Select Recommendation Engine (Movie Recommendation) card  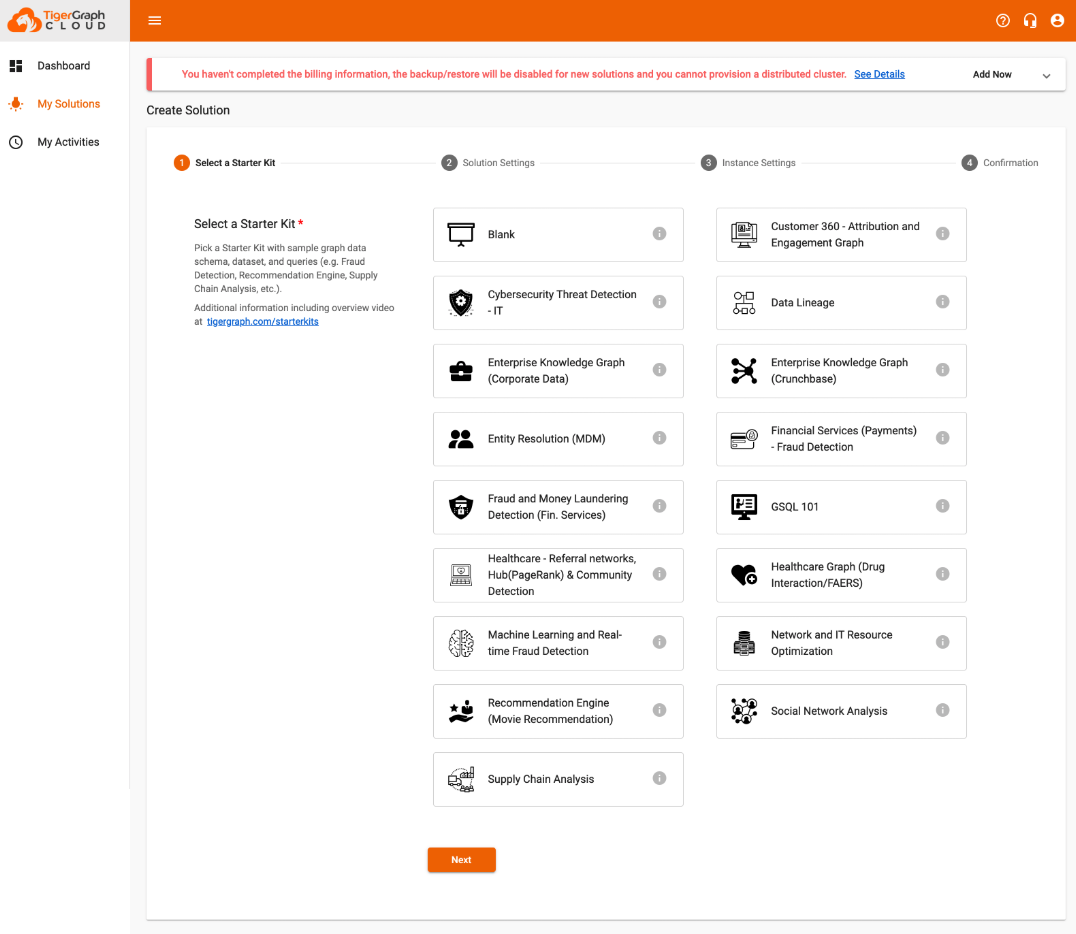click(x=559, y=711)
